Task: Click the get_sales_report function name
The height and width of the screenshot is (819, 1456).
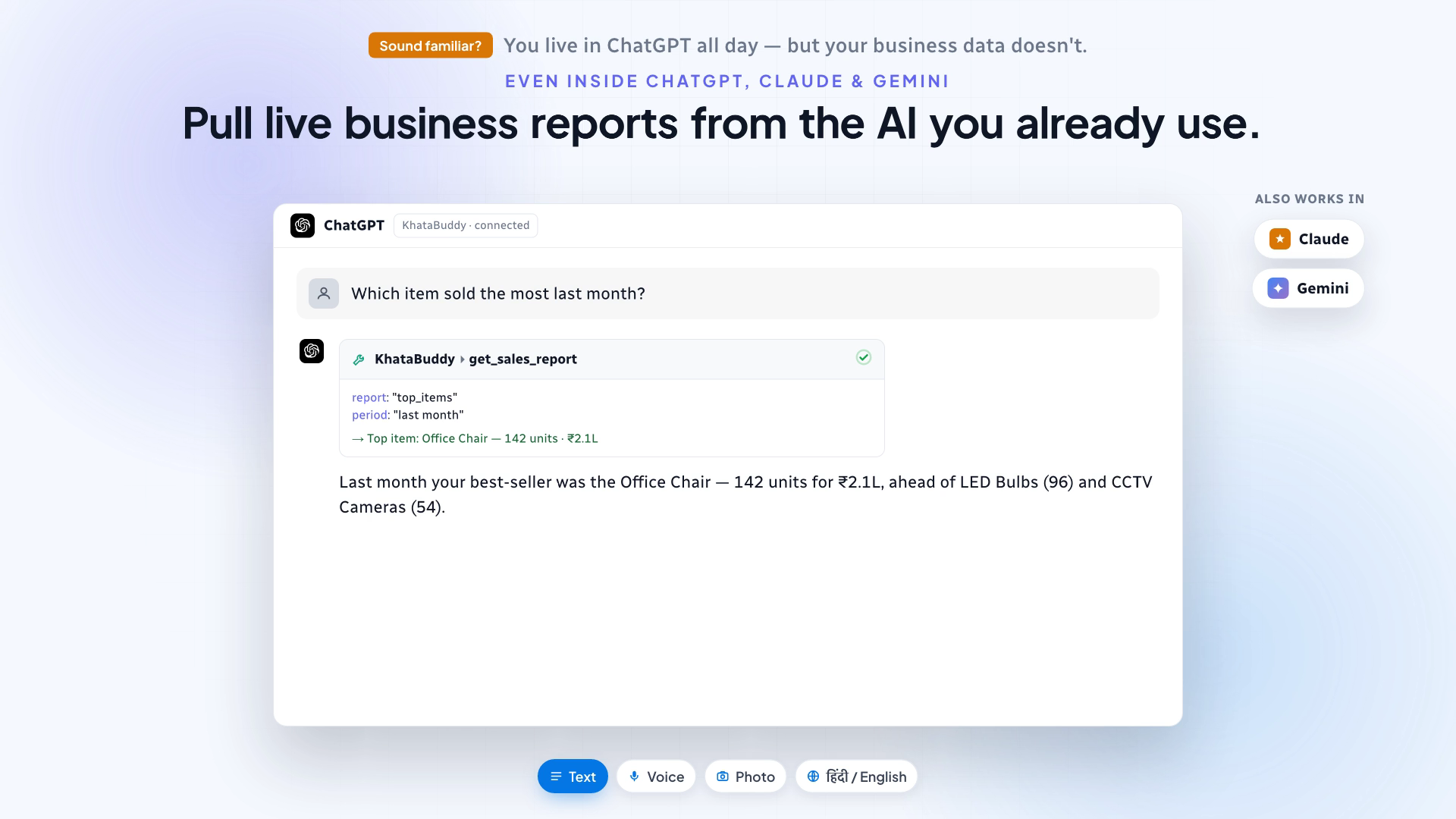Action: point(522,359)
